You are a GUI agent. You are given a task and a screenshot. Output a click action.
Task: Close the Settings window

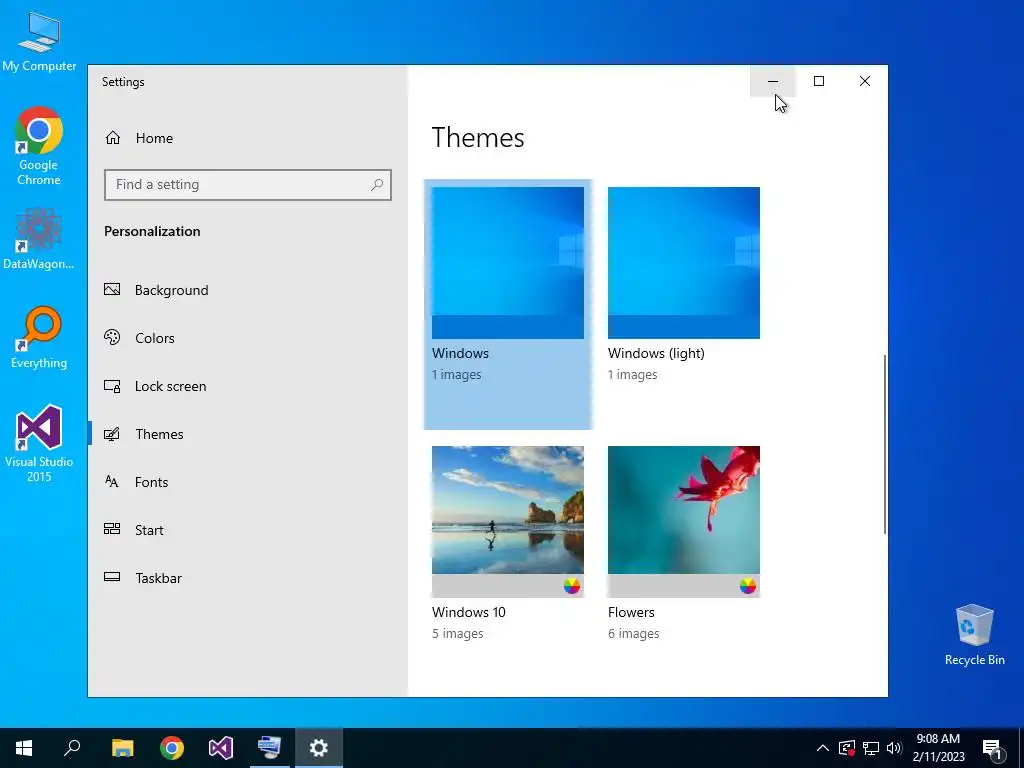(865, 81)
